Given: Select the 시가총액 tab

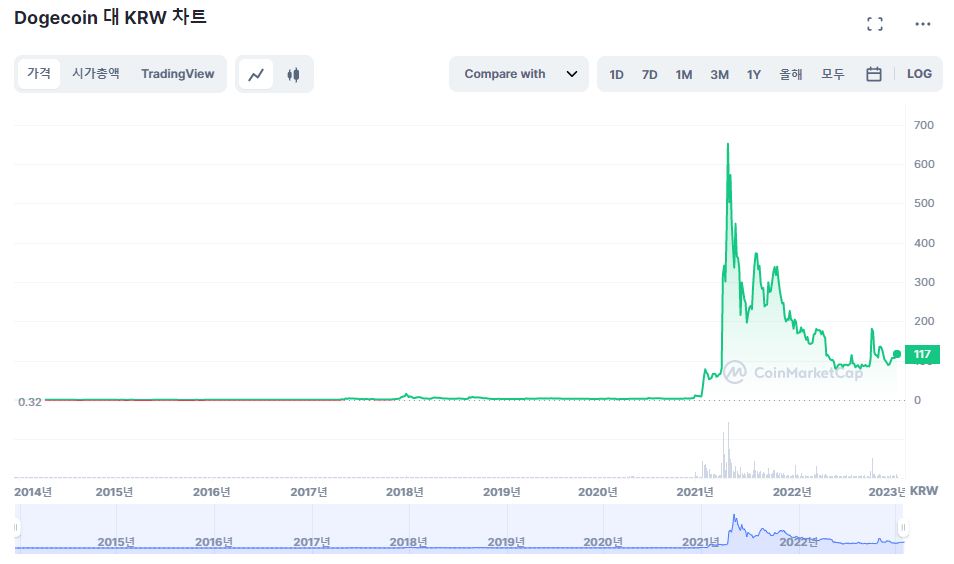Looking at the screenshot, I should point(96,74).
